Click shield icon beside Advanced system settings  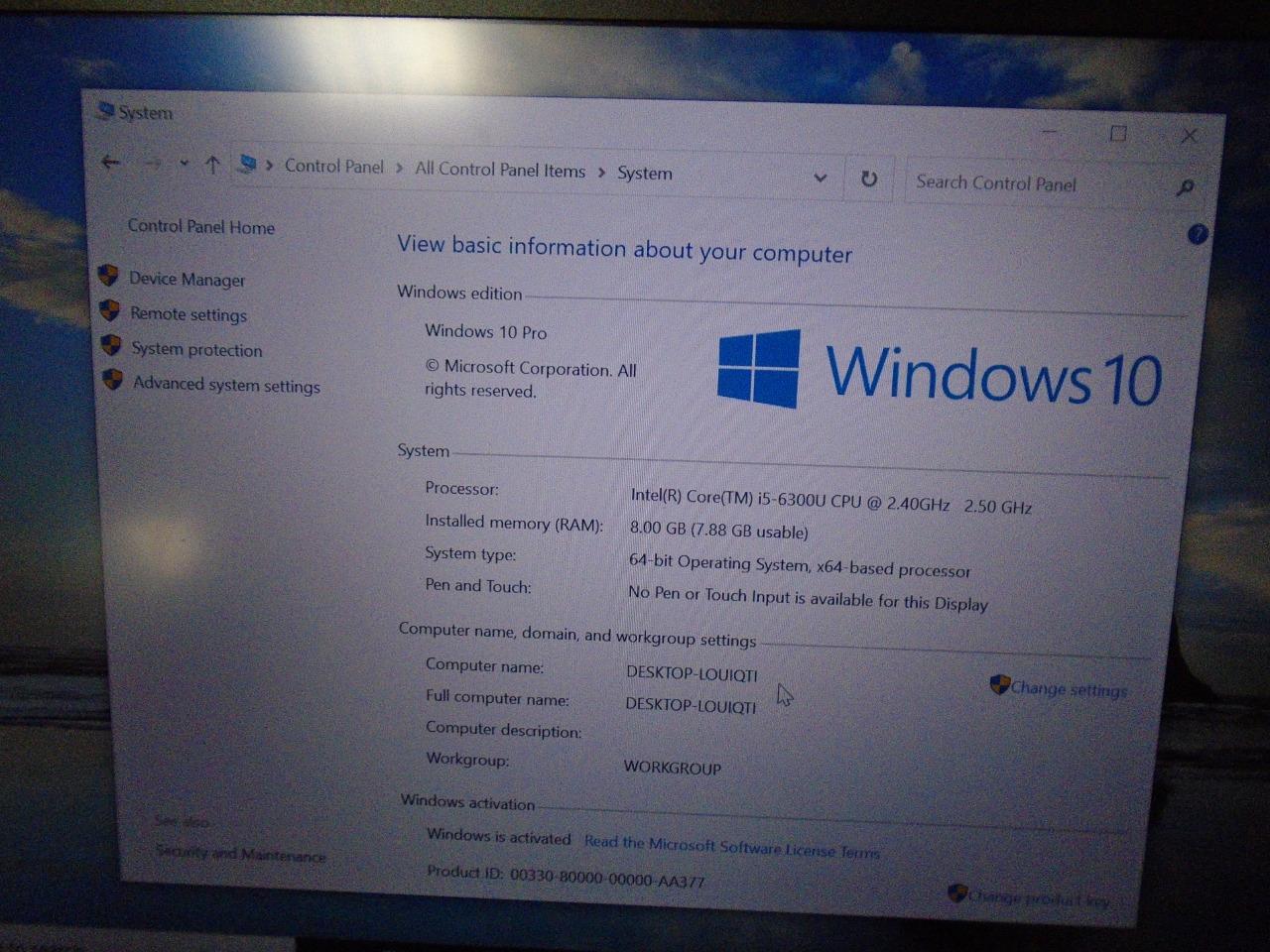click(x=113, y=381)
